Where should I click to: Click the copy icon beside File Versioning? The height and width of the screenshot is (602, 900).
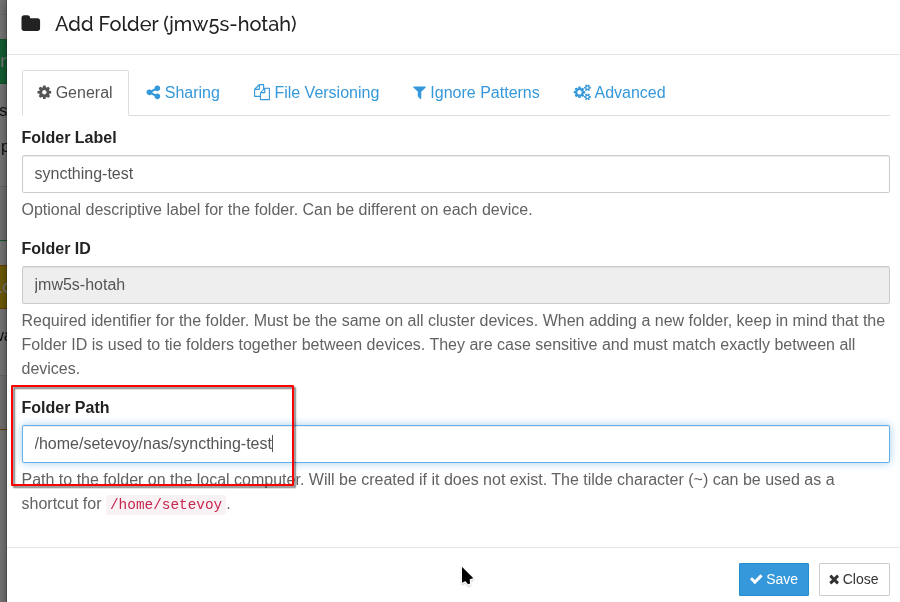point(262,92)
